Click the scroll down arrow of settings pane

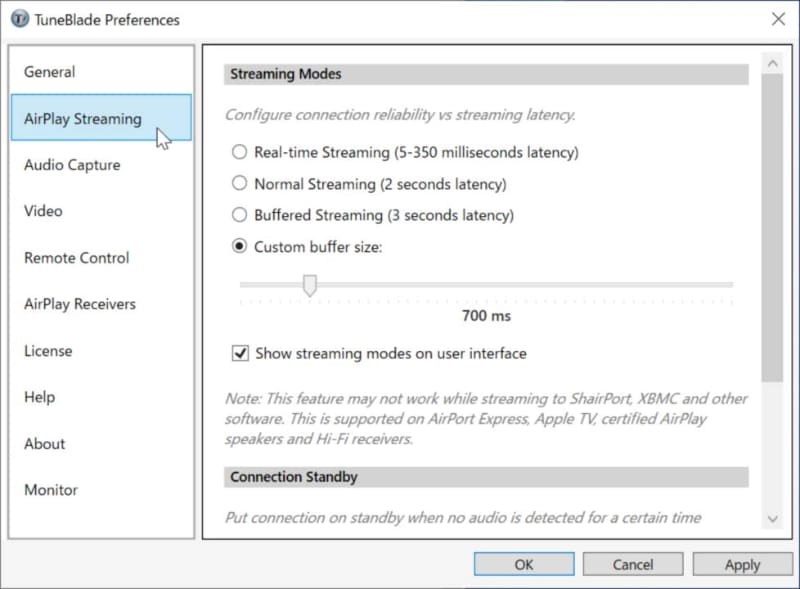point(772,519)
